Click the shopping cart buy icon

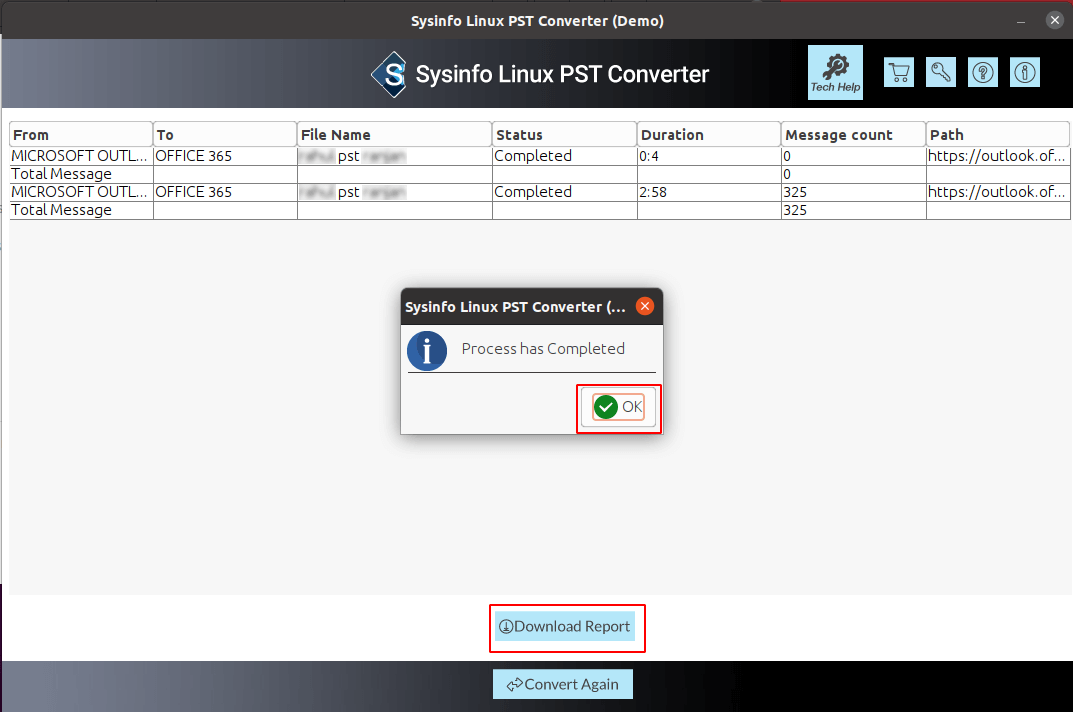pos(899,73)
